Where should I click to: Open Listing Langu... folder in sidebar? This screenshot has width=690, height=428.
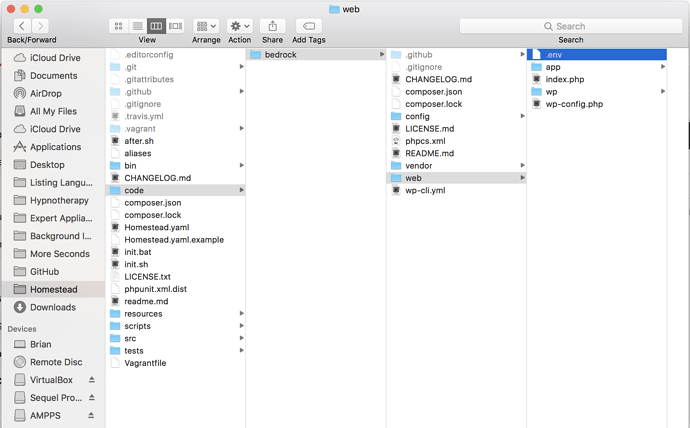[53, 183]
